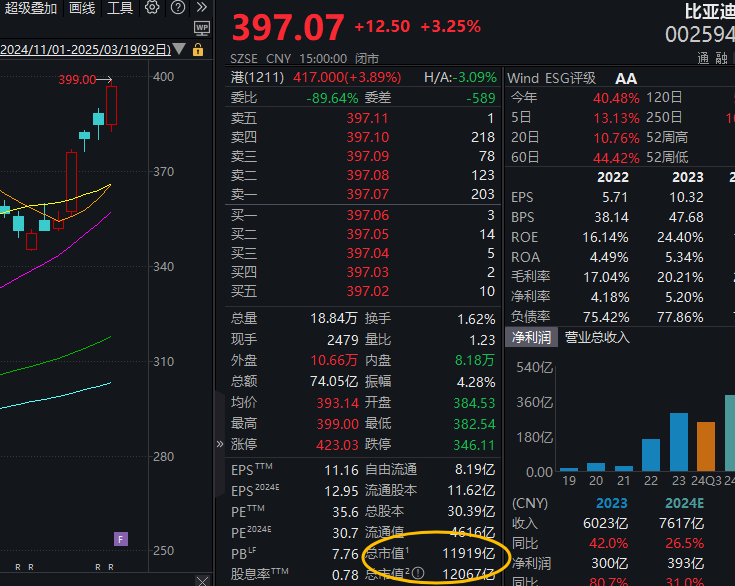The image size is (735, 586).
Task: Click the tall red last candlestick near 399
Action: (x=112, y=105)
